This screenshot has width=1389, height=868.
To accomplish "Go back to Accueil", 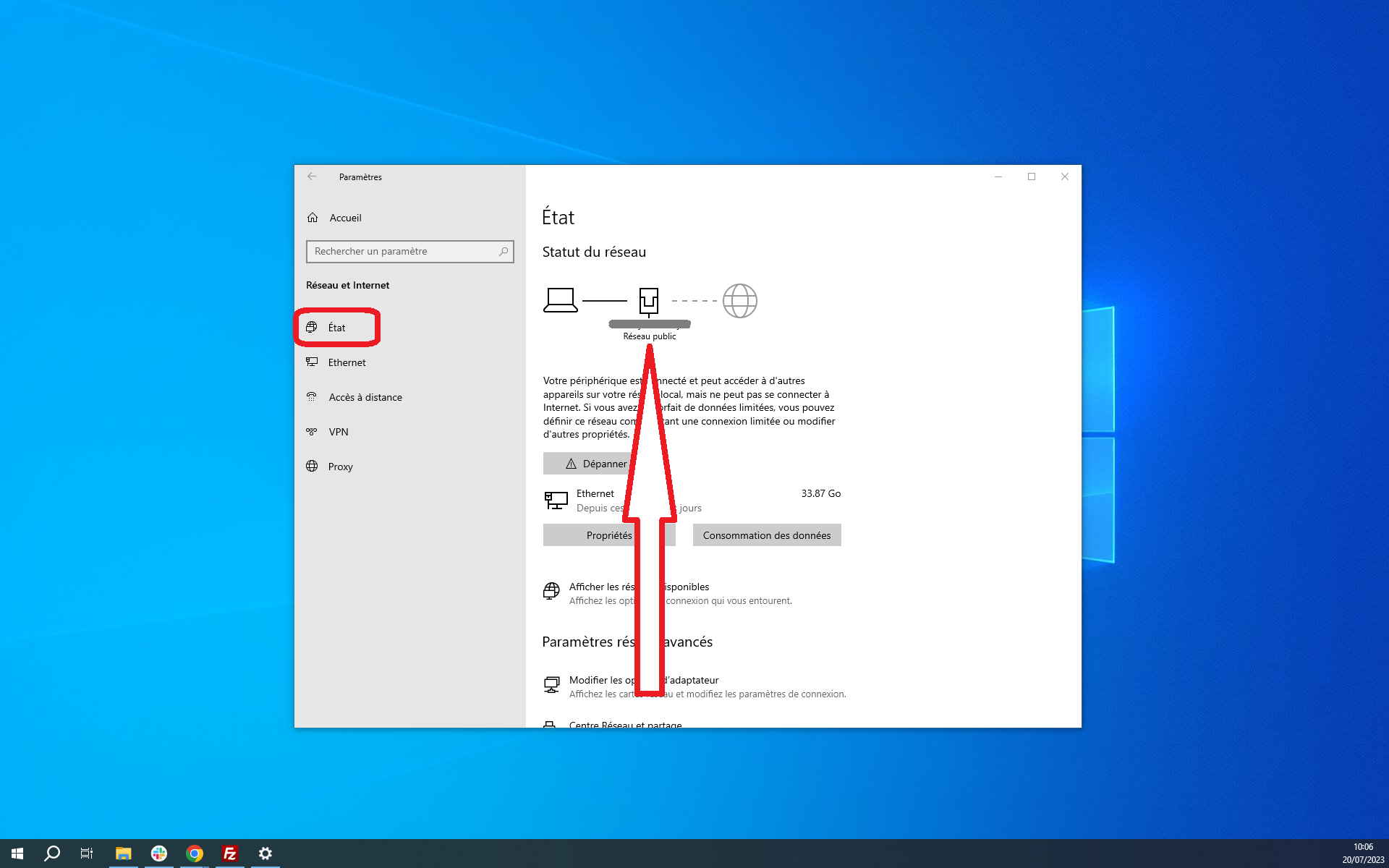I will point(345,218).
